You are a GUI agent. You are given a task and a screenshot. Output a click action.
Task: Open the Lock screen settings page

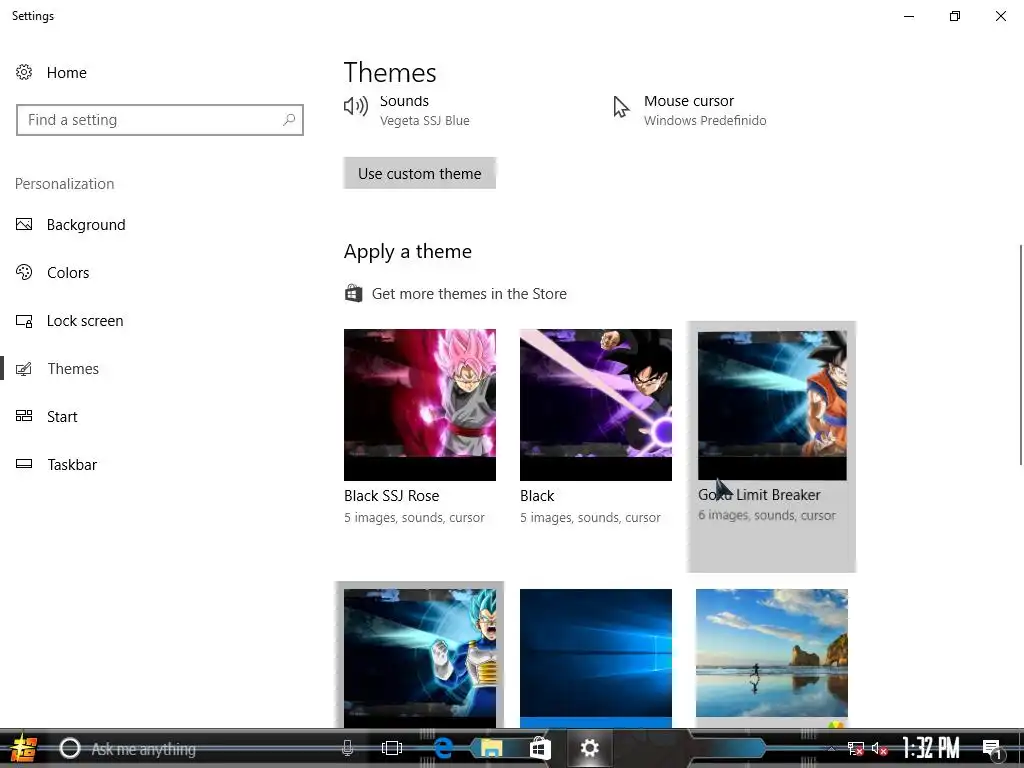(85, 321)
